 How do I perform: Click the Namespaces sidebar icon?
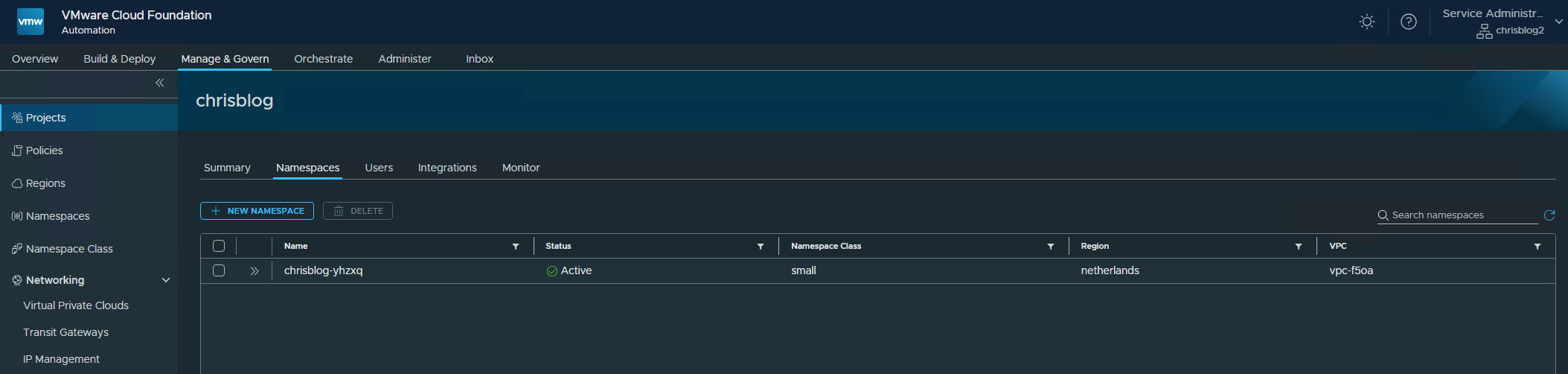[17, 216]
